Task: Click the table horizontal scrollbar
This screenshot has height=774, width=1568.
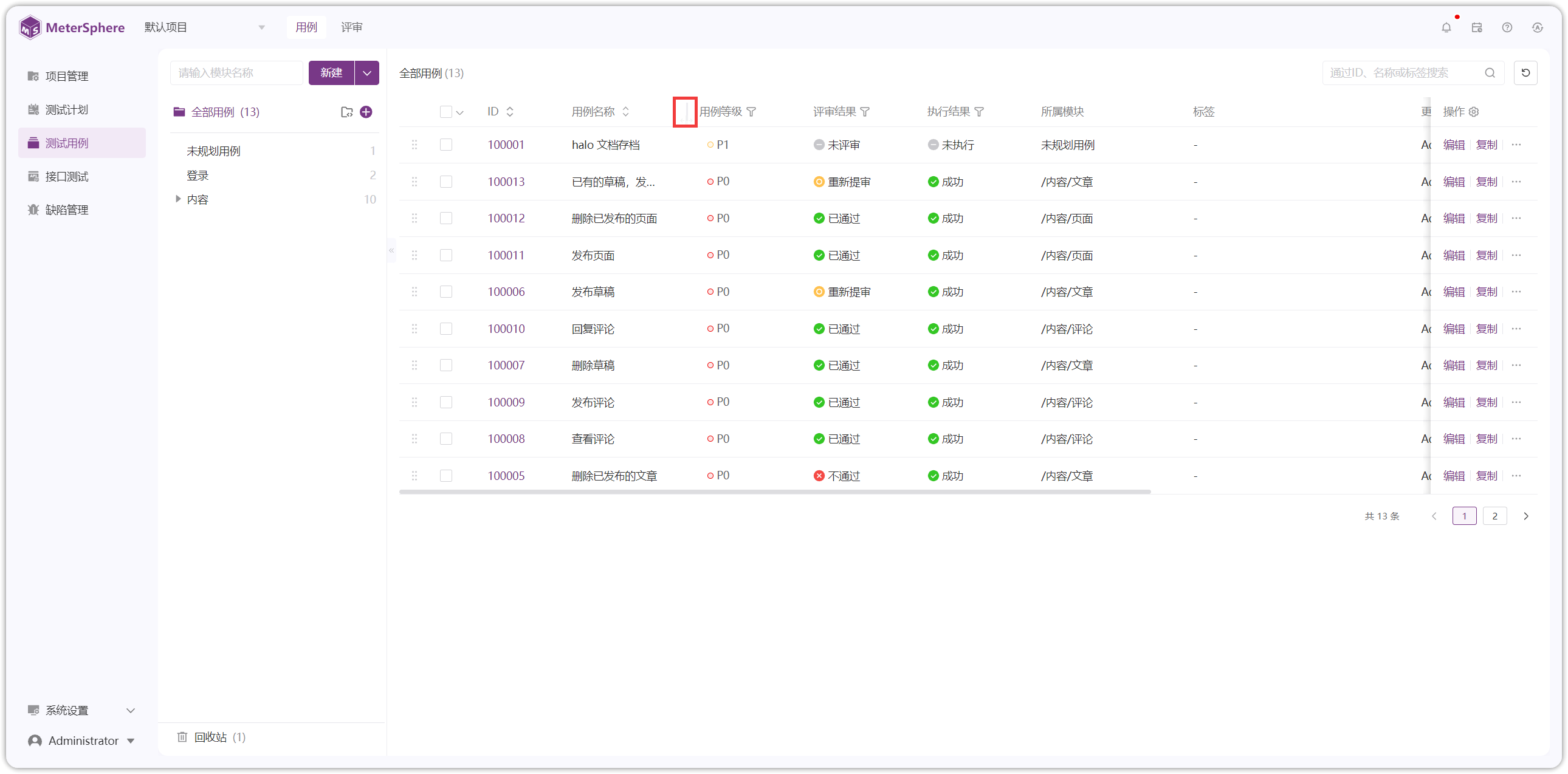Action: [775, 491]
